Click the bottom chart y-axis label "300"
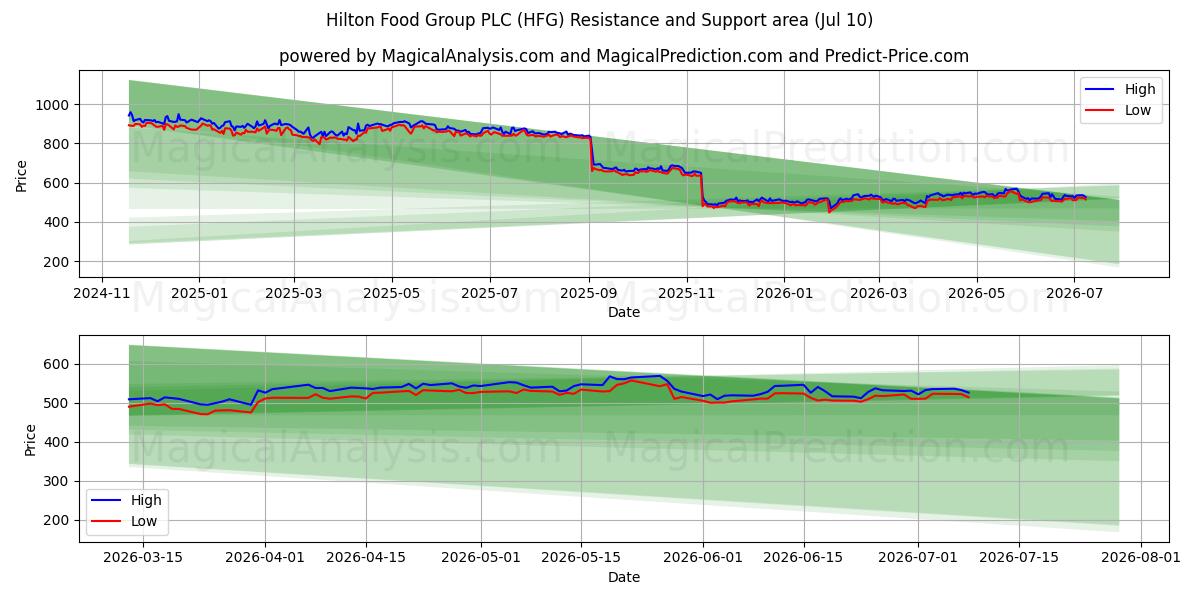The image size is (1200, 600). [x=55, y=482]
